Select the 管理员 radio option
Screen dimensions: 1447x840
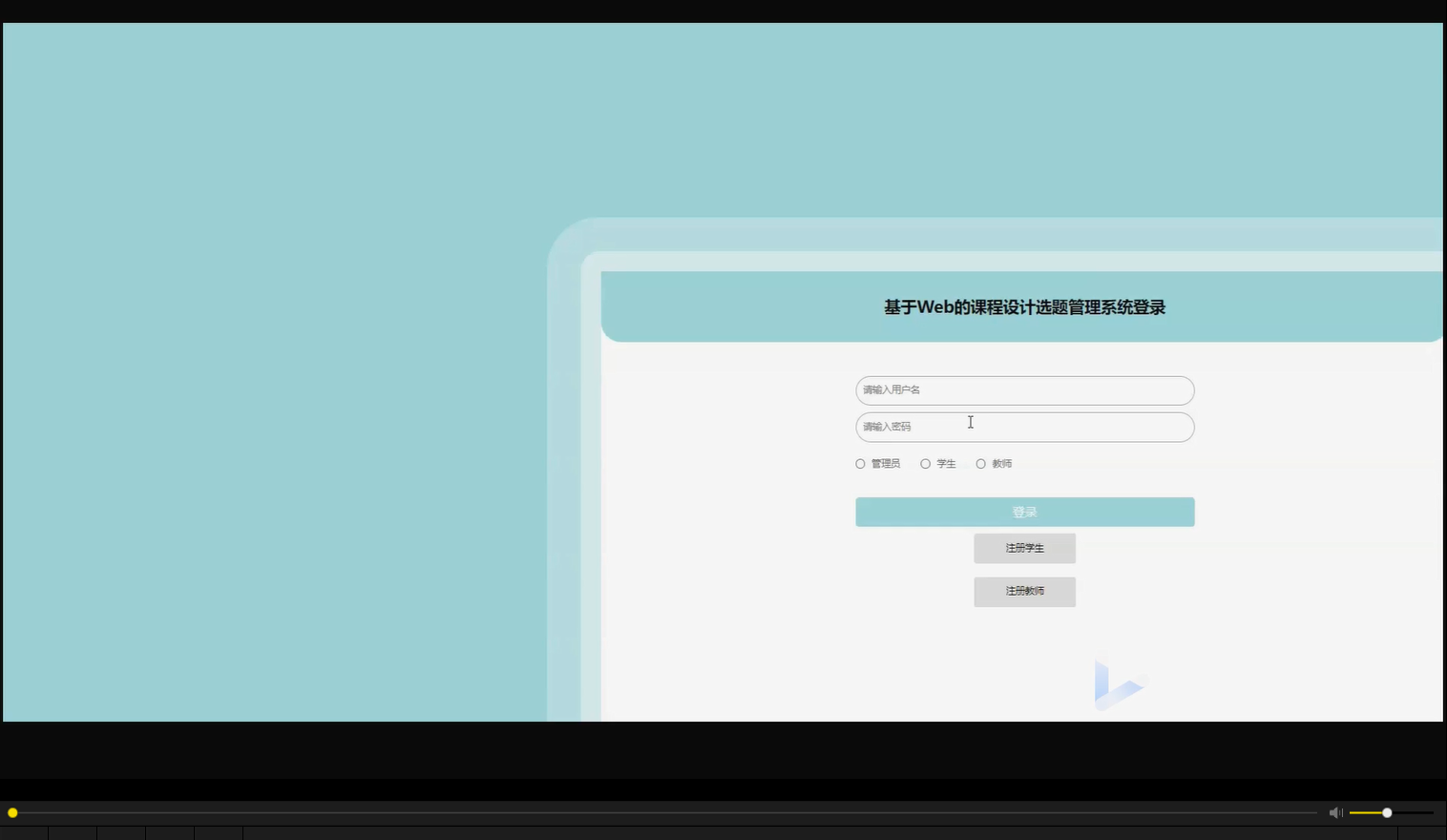pos(860,464)
